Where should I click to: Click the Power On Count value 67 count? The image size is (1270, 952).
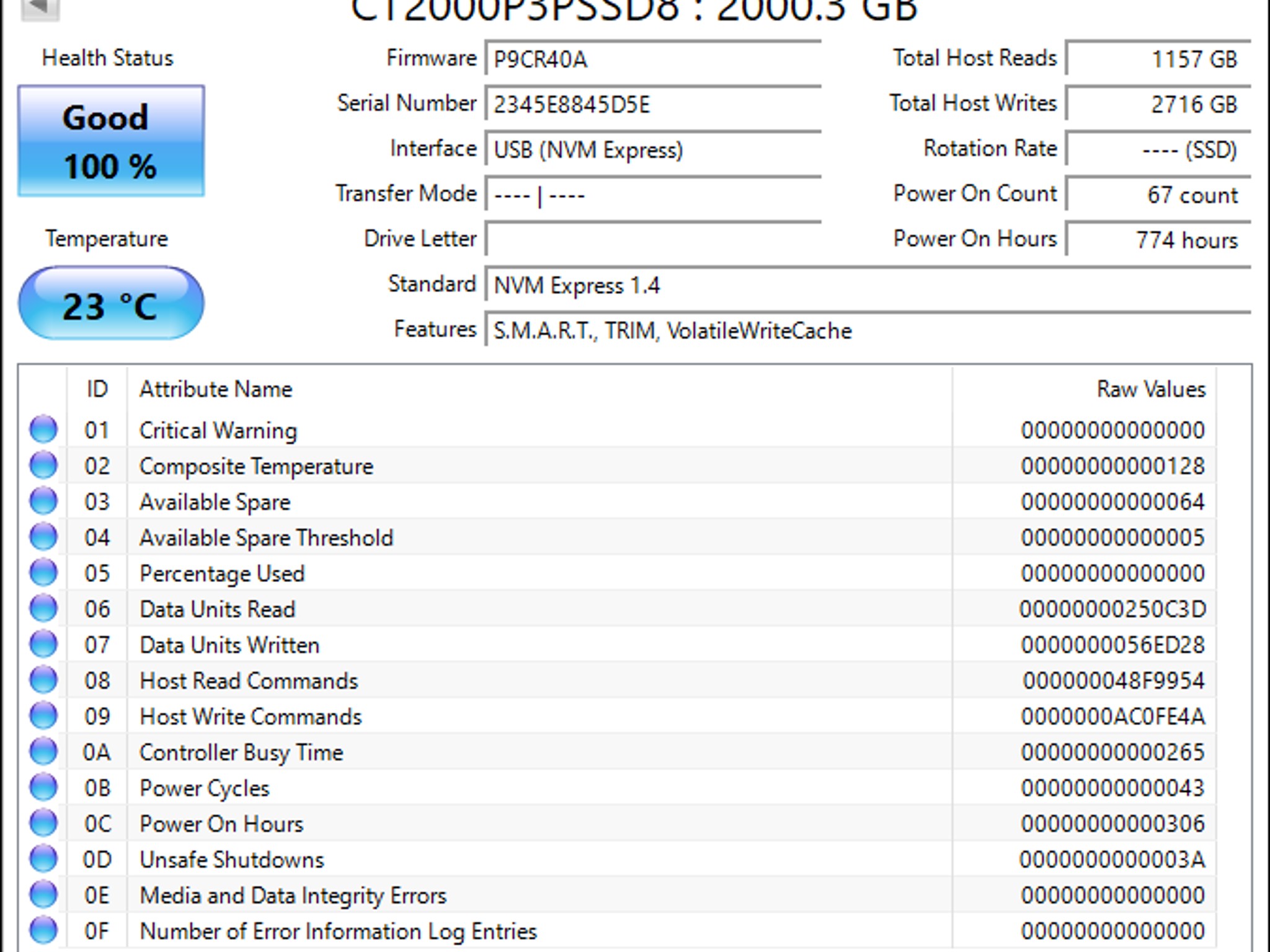1158,194
